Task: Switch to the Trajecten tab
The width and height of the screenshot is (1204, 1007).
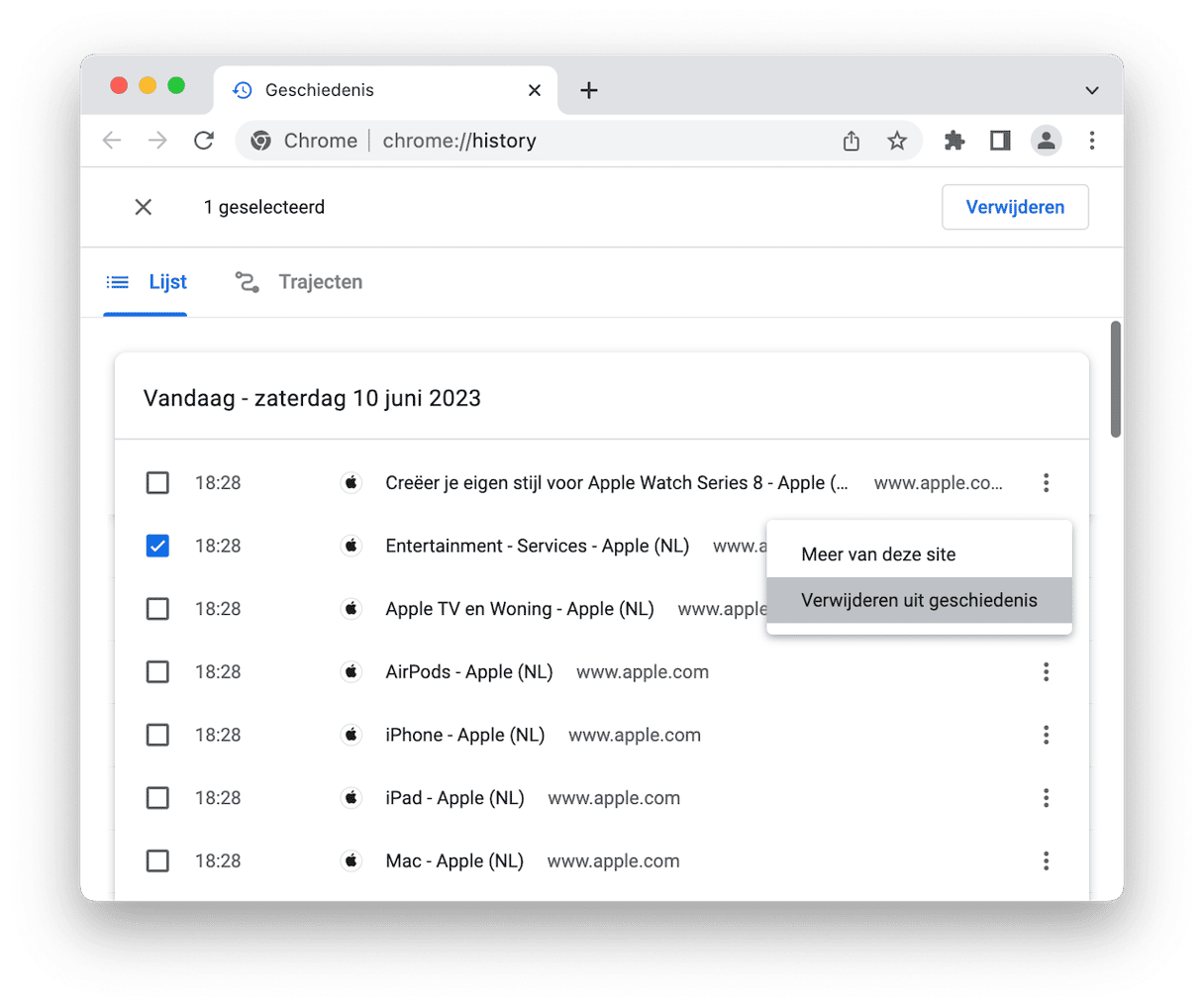Action: click(x=298, y=282)
